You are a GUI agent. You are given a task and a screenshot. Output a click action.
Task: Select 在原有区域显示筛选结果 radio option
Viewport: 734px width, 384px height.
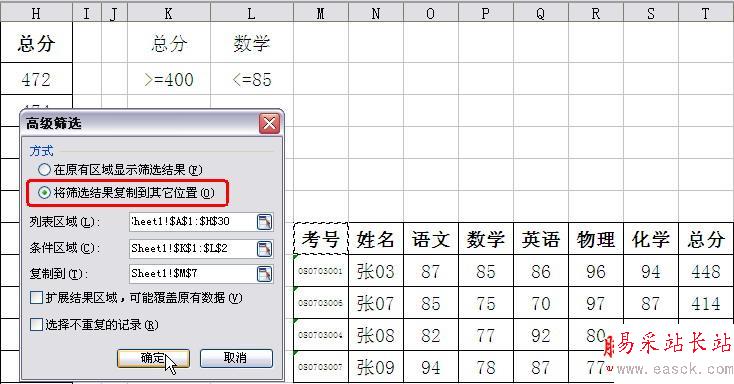coord(44,170)
